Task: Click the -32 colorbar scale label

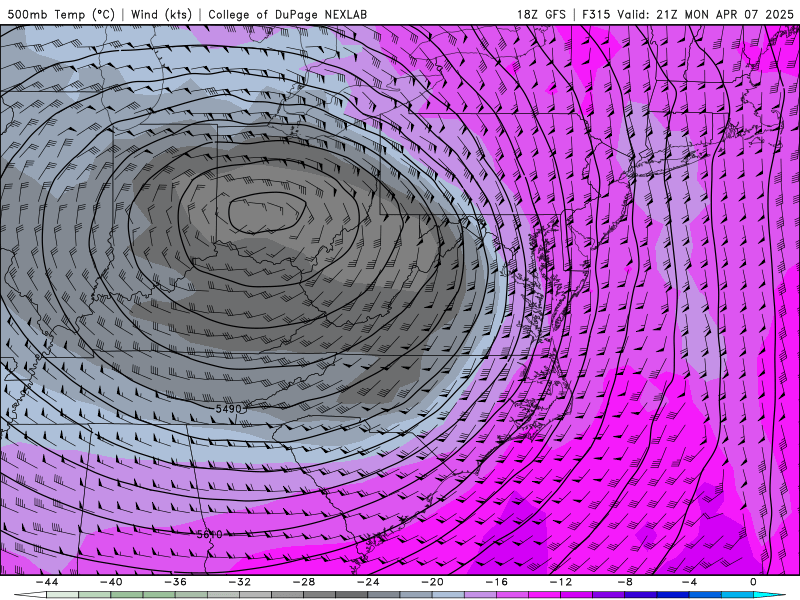Action: [x=239, y=582]
